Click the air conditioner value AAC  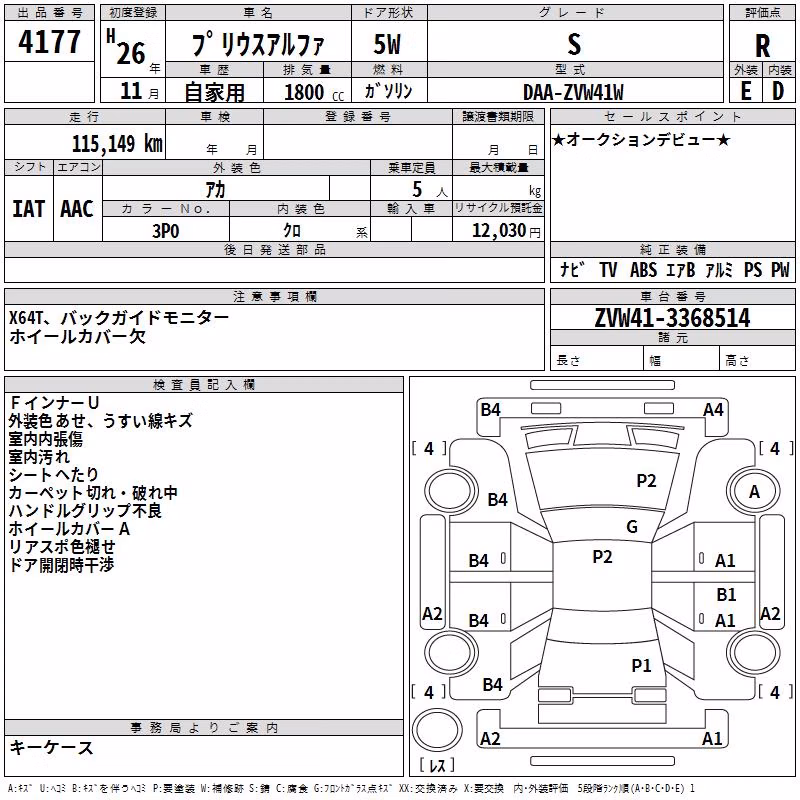(x=77, y=209)
